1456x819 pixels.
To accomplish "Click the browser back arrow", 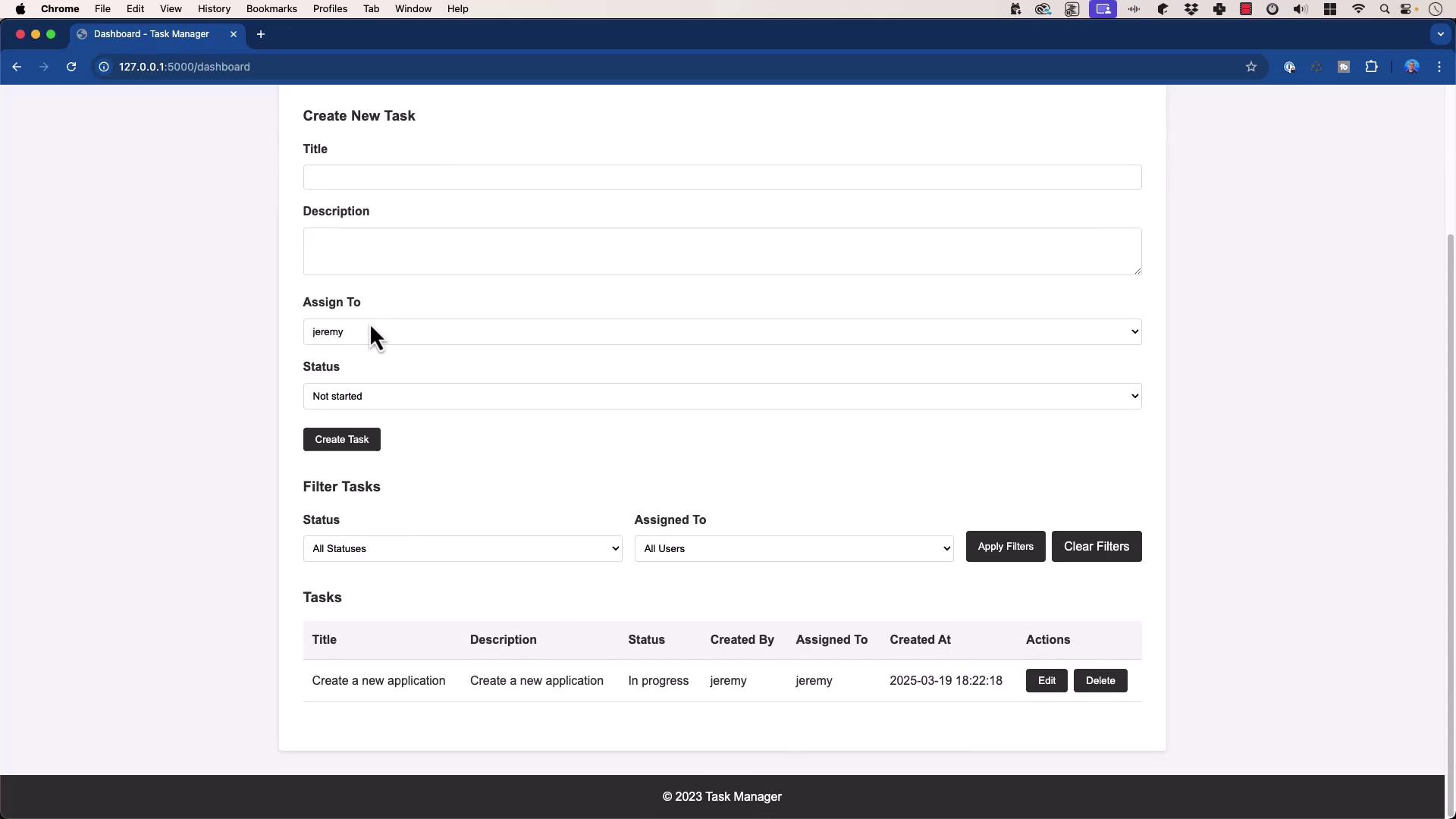I will 17,67.
